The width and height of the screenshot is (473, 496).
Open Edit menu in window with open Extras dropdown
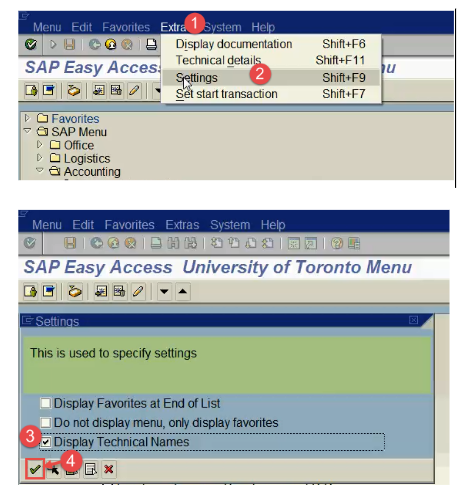point(81,27)
